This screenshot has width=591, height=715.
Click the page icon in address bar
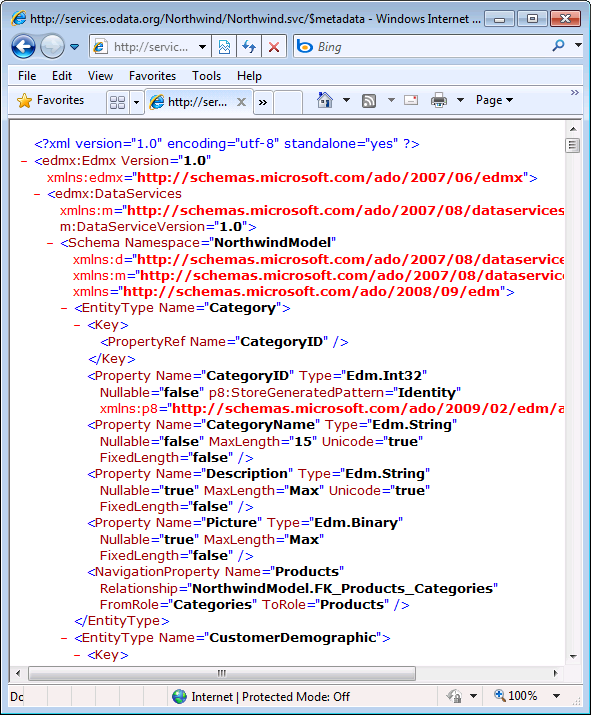click(x=100, y=47)
